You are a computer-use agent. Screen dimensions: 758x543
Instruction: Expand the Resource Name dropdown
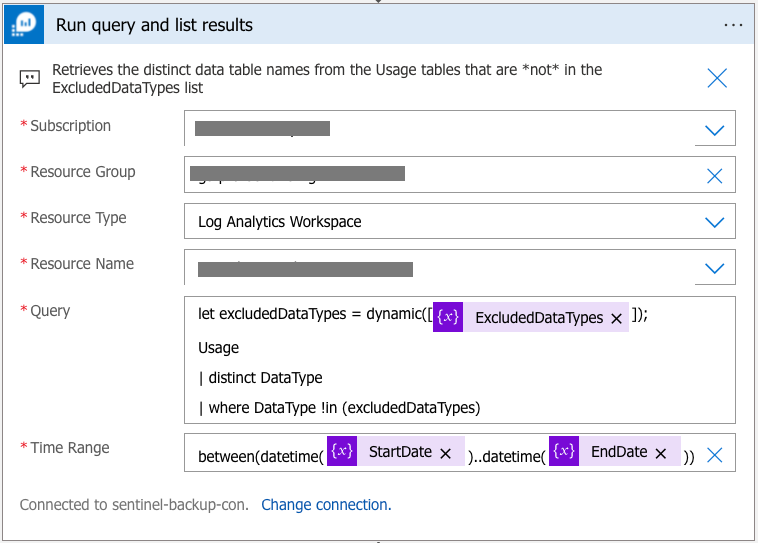[x=714, y=268]
